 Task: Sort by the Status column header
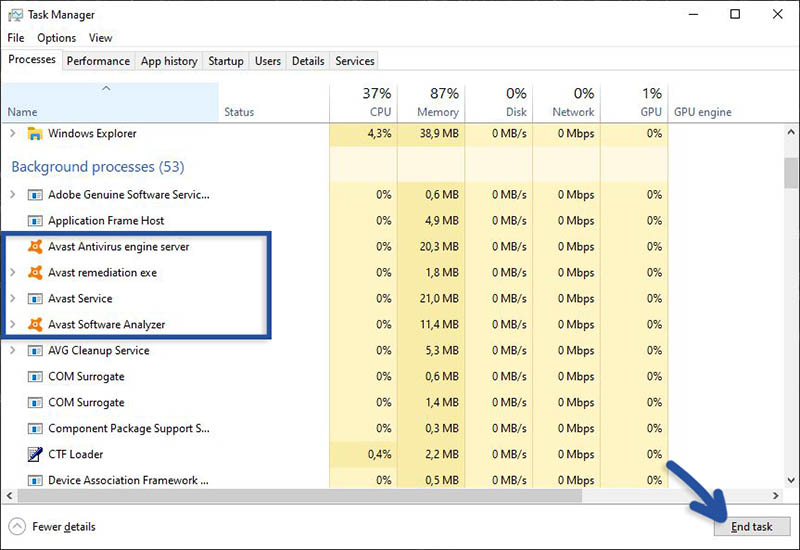coord(274,102)
